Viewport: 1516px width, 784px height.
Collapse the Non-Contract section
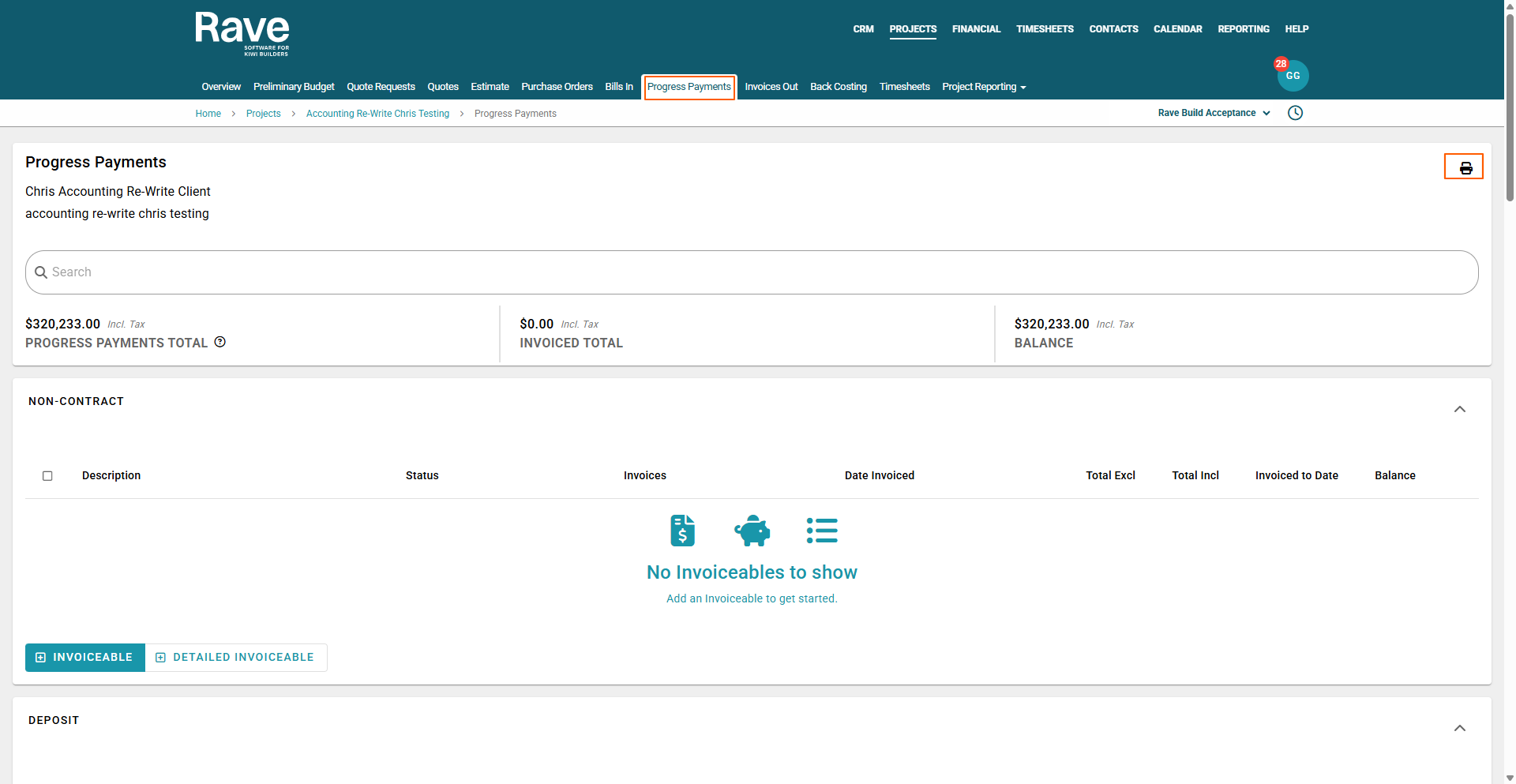[x=1460, y=409]
